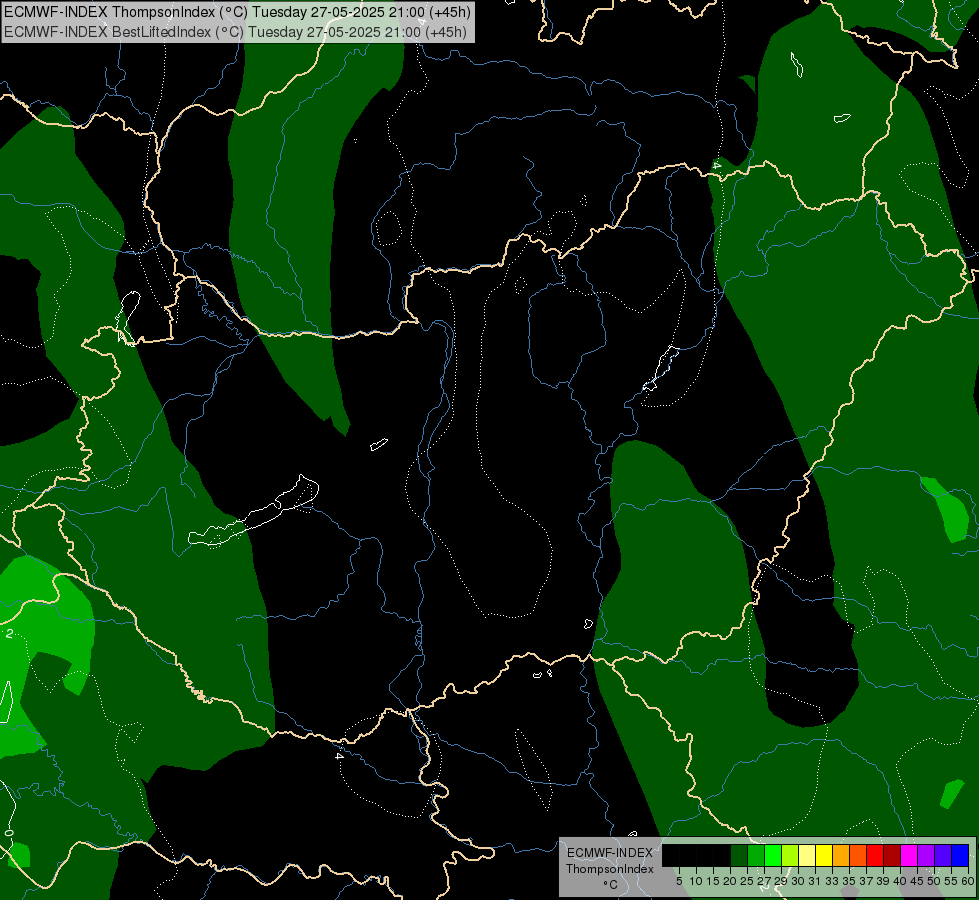Click the Lake Balaton outline on the map

coord(253,512)
